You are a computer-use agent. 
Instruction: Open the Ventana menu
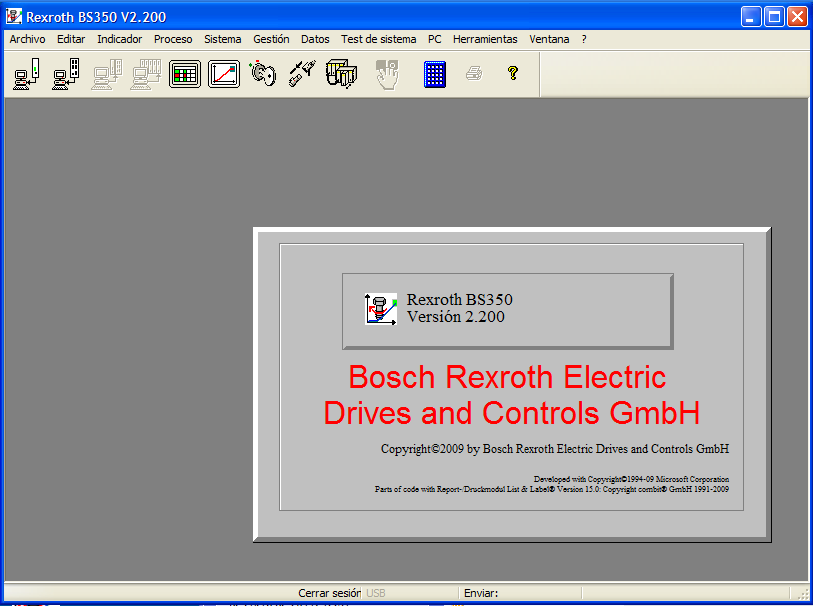click(549, 39)
